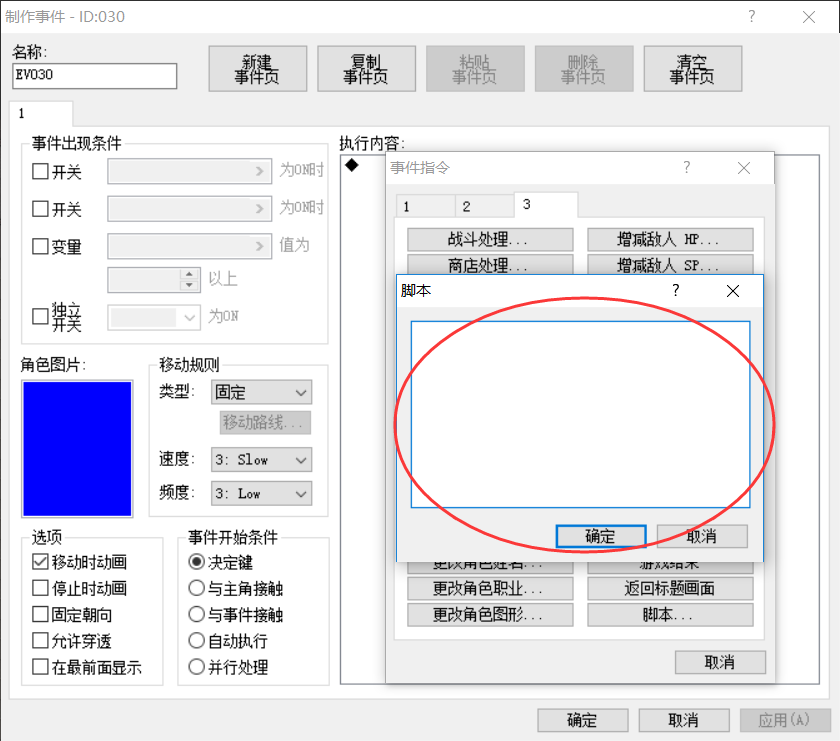The image size is (840, 741).
Task: Open the 变量 selector arrow
Action: pos(260,246)
